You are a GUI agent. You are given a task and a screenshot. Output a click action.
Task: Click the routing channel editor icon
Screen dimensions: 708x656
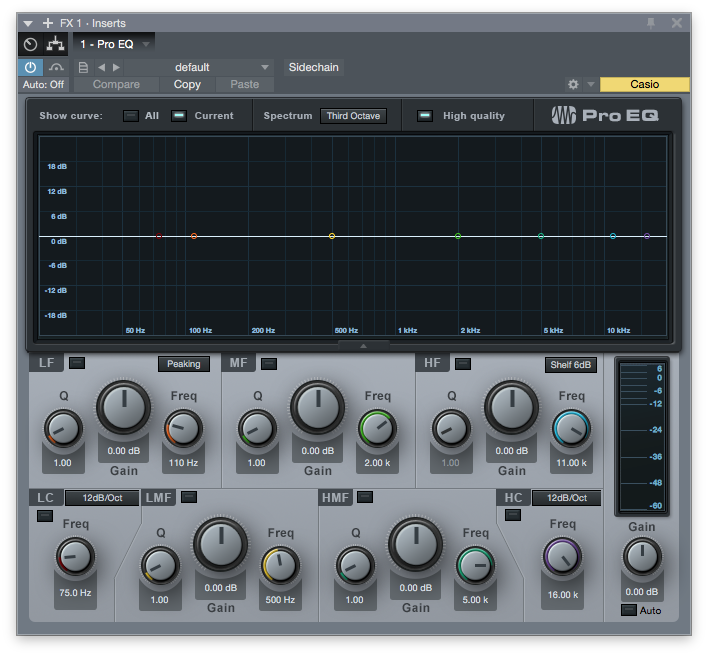click(x=55, y=45)
